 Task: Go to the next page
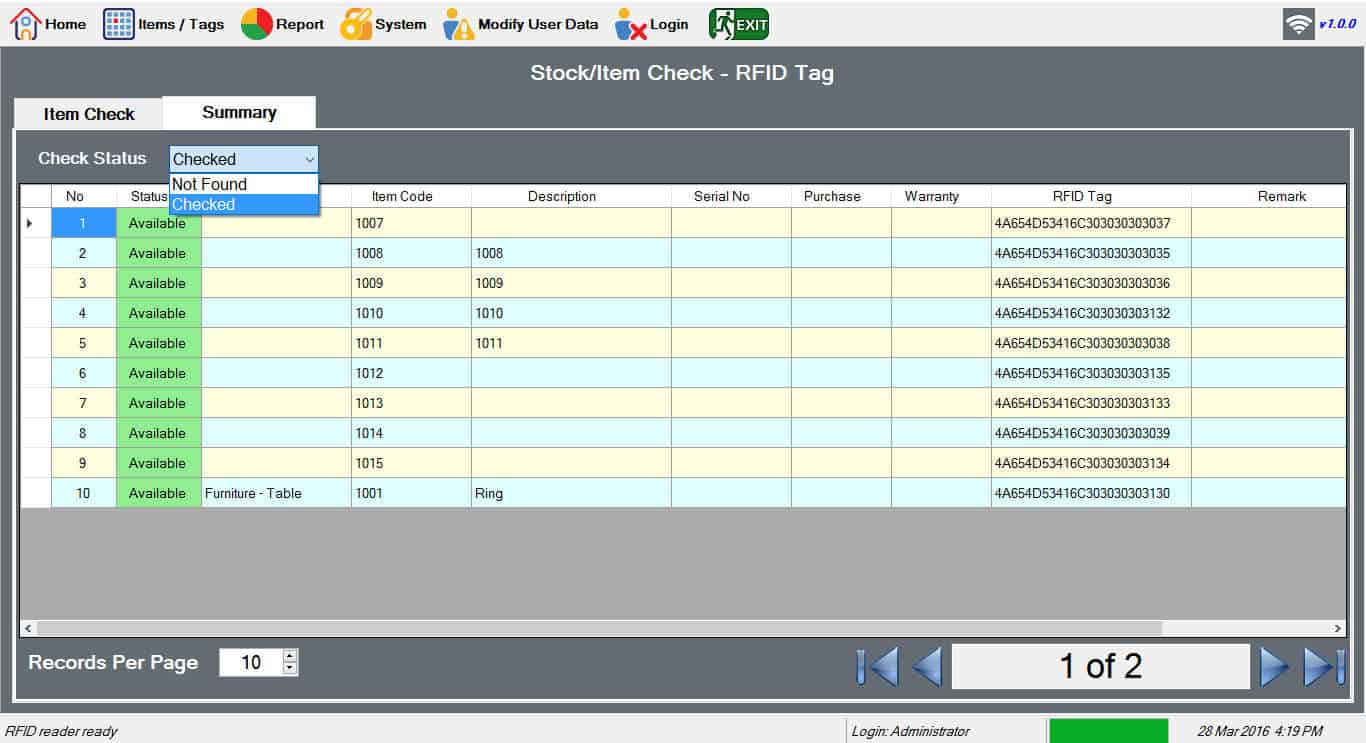click(1274, 667)
